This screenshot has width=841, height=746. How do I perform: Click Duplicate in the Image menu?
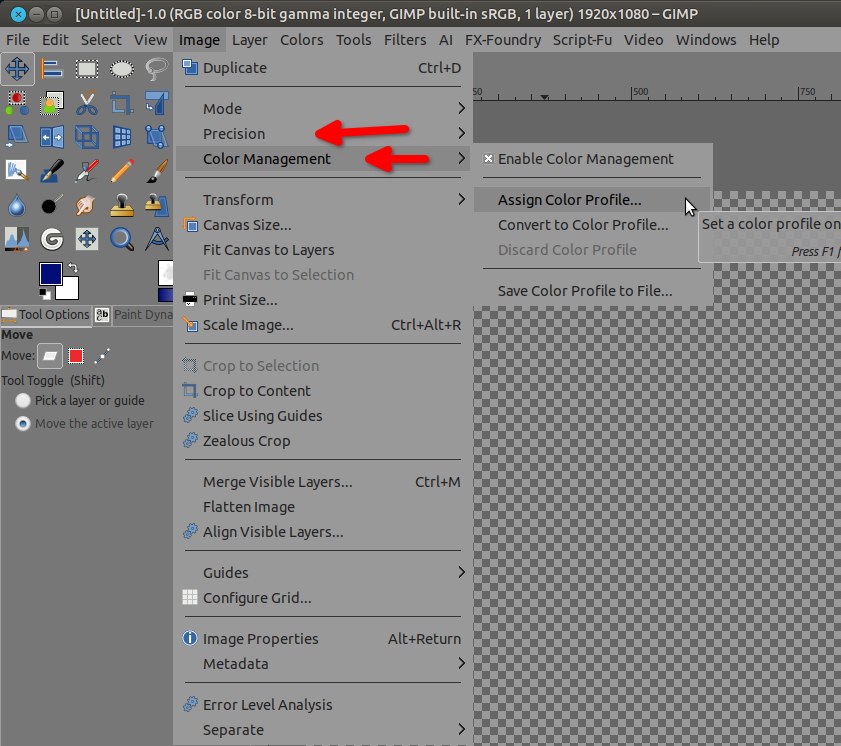(x=323, y=68)
